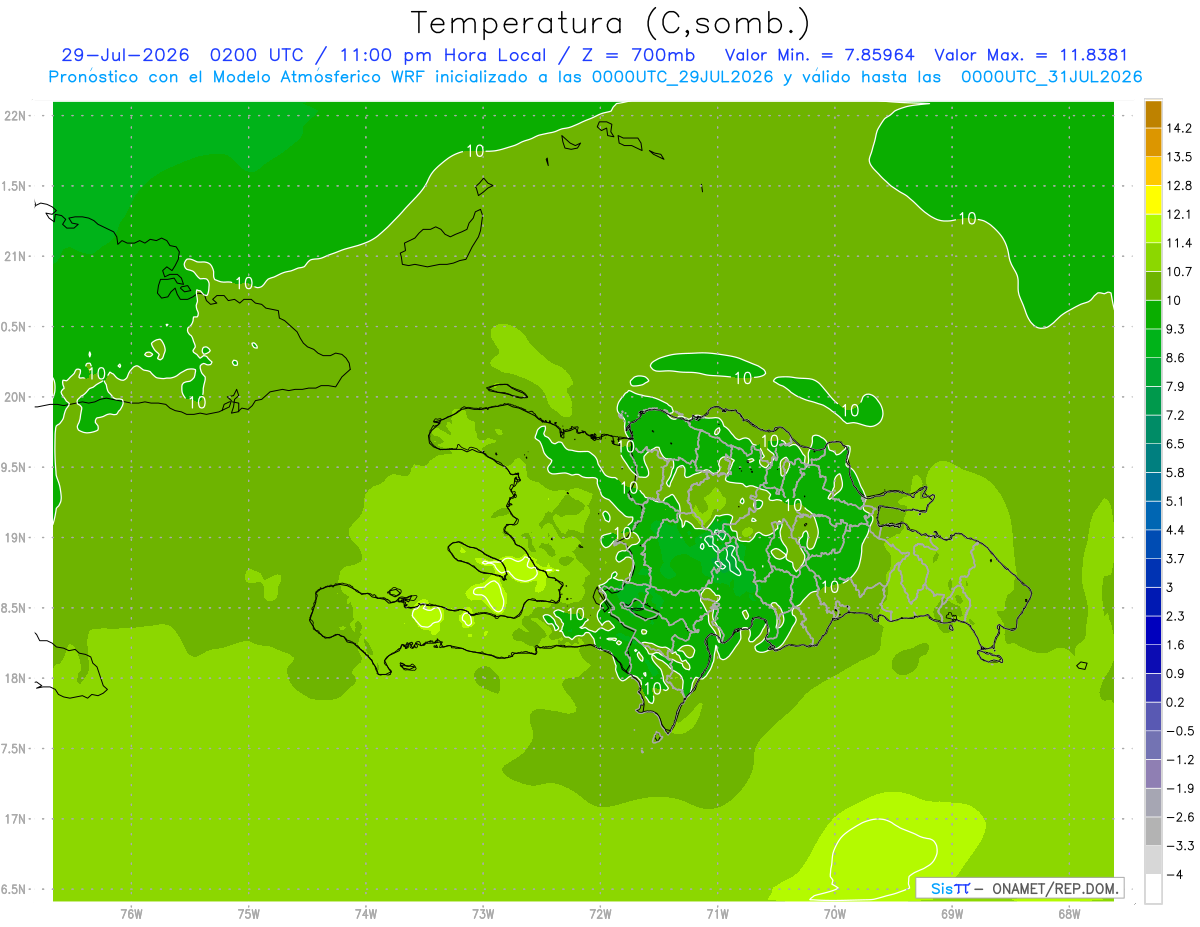Click the 7.9 color bar label
Screen dimensions: 1200x927
click(1176, 386)
